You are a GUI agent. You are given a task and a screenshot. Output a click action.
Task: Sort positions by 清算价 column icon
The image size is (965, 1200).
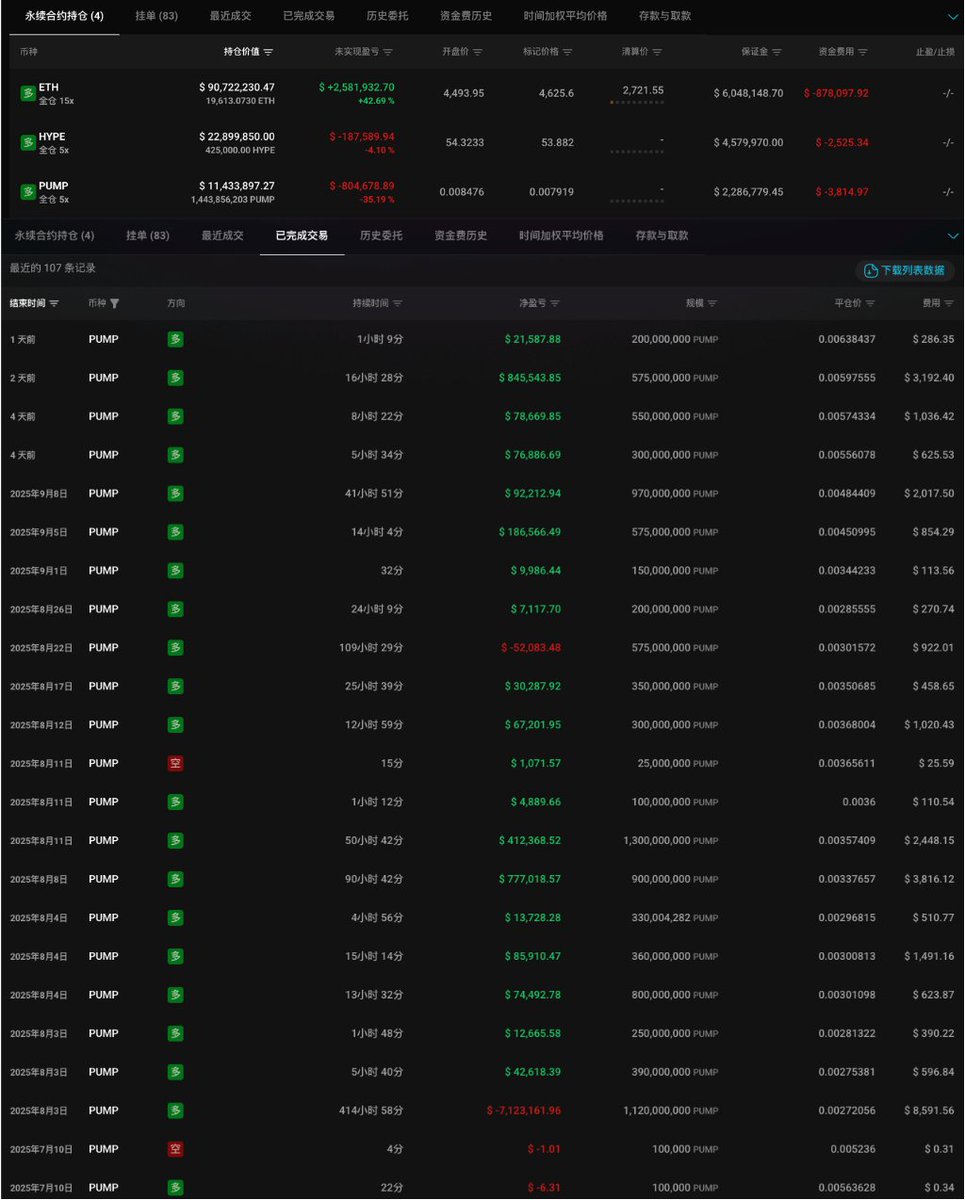pyautogui.click(x=657, y=51)
